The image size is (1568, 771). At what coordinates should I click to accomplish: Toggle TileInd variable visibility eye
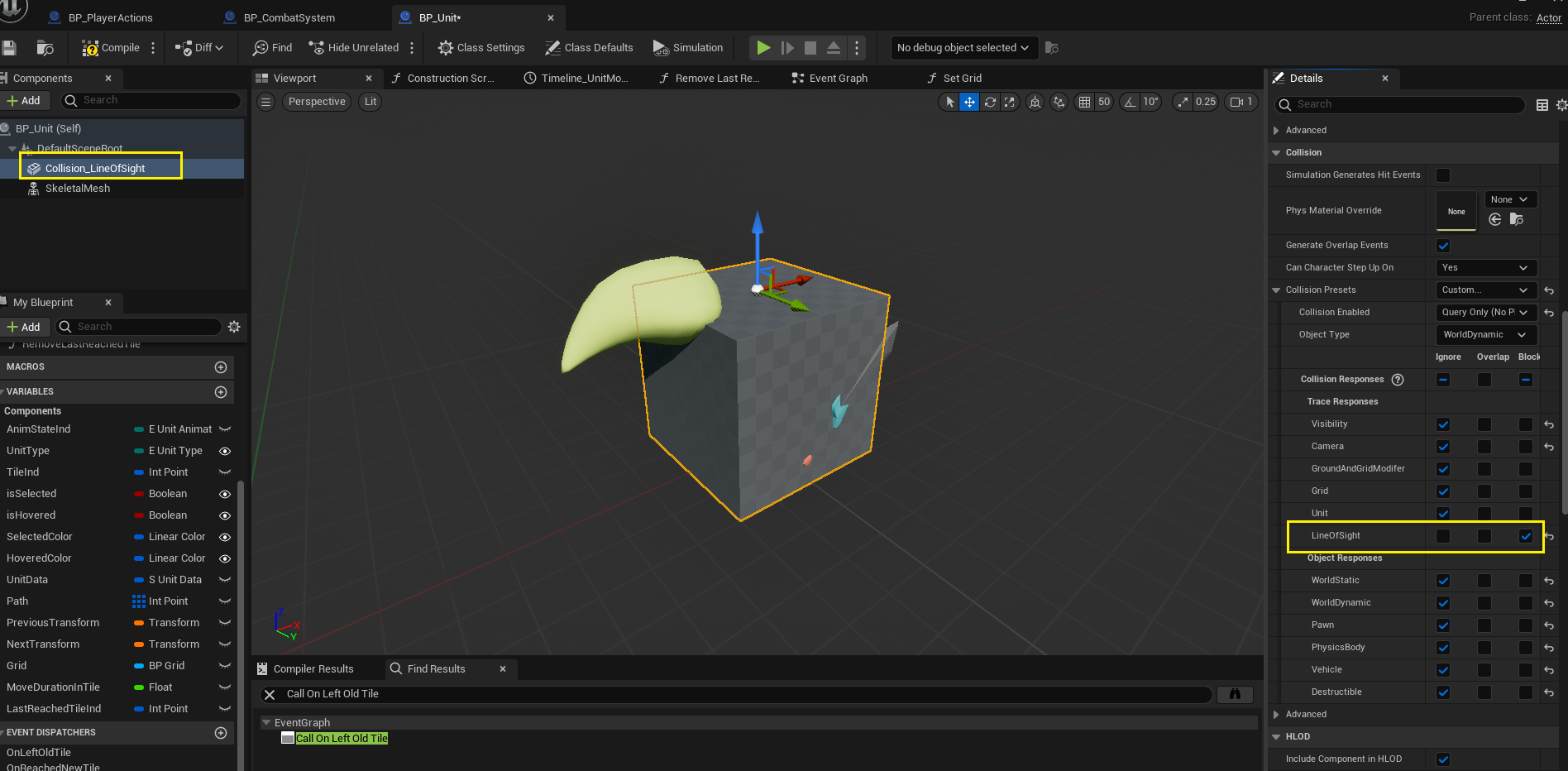[x=224, y=472]
